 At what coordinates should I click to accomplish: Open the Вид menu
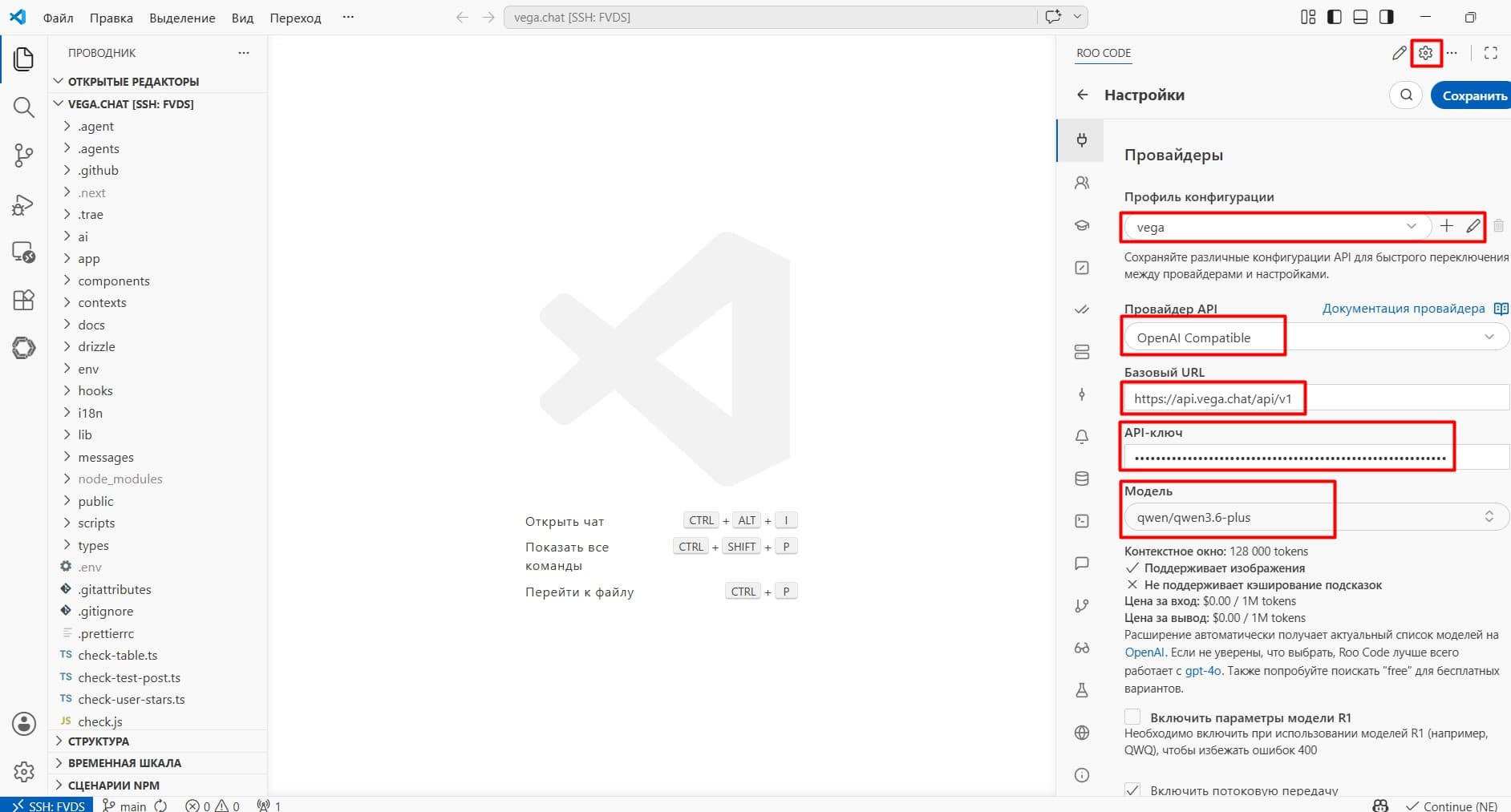coord(242,18)
